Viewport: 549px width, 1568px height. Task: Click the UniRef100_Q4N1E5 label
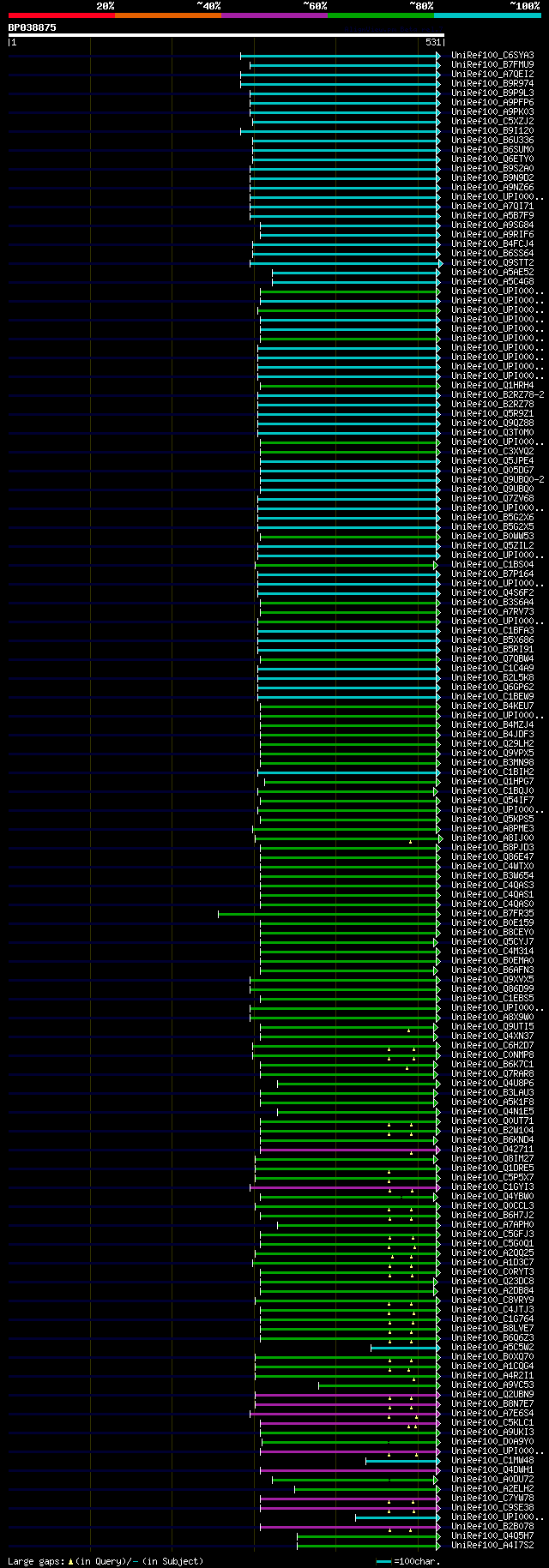pos(492,1112)
